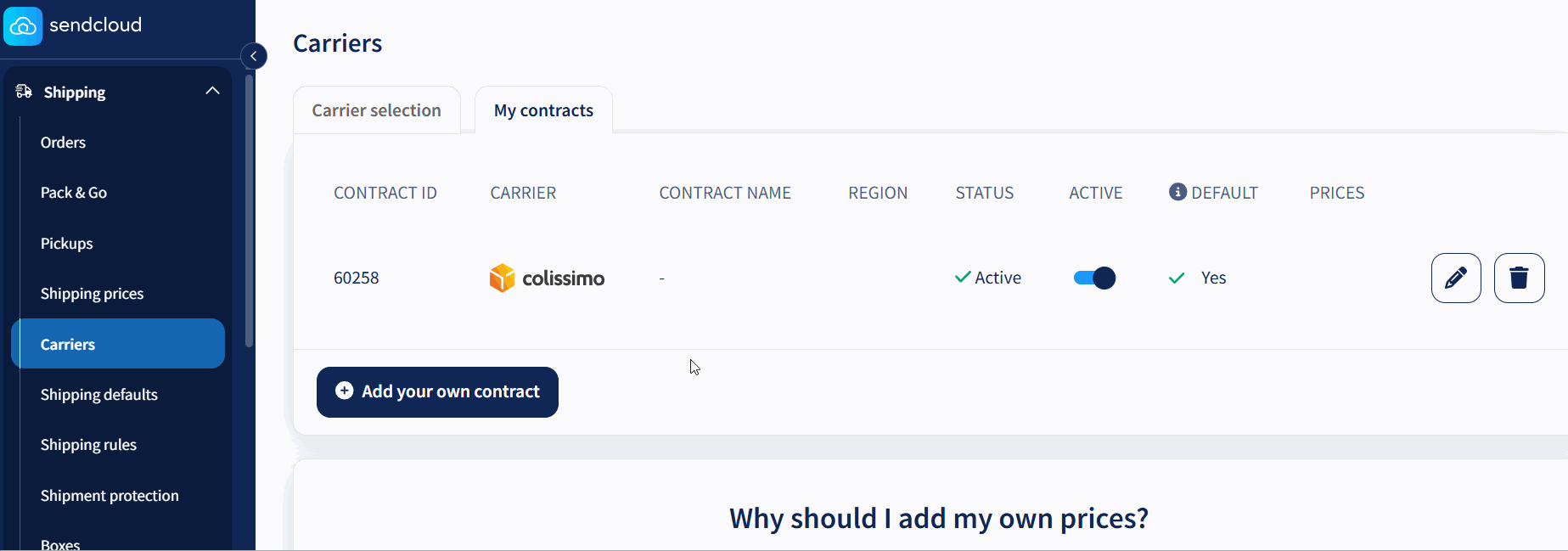Delete the Colissimo contract via the trash icon

pyautogui.click(x=1519, y=278)
